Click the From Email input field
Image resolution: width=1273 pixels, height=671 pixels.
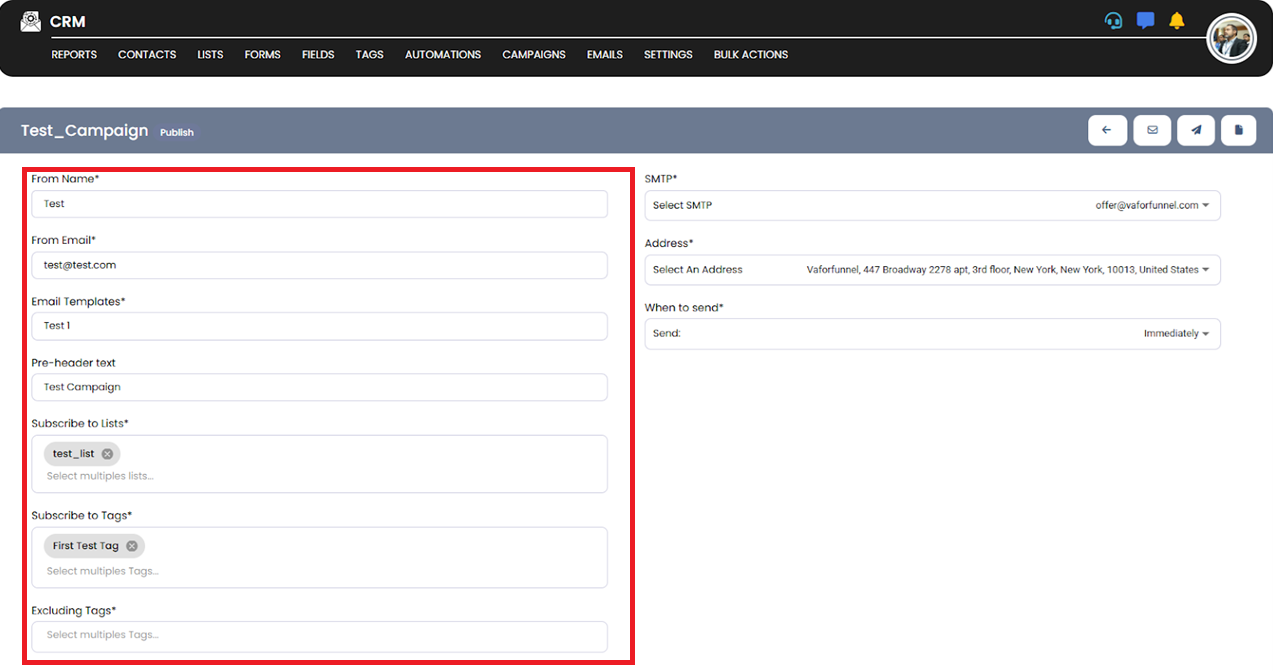point(319,265)
